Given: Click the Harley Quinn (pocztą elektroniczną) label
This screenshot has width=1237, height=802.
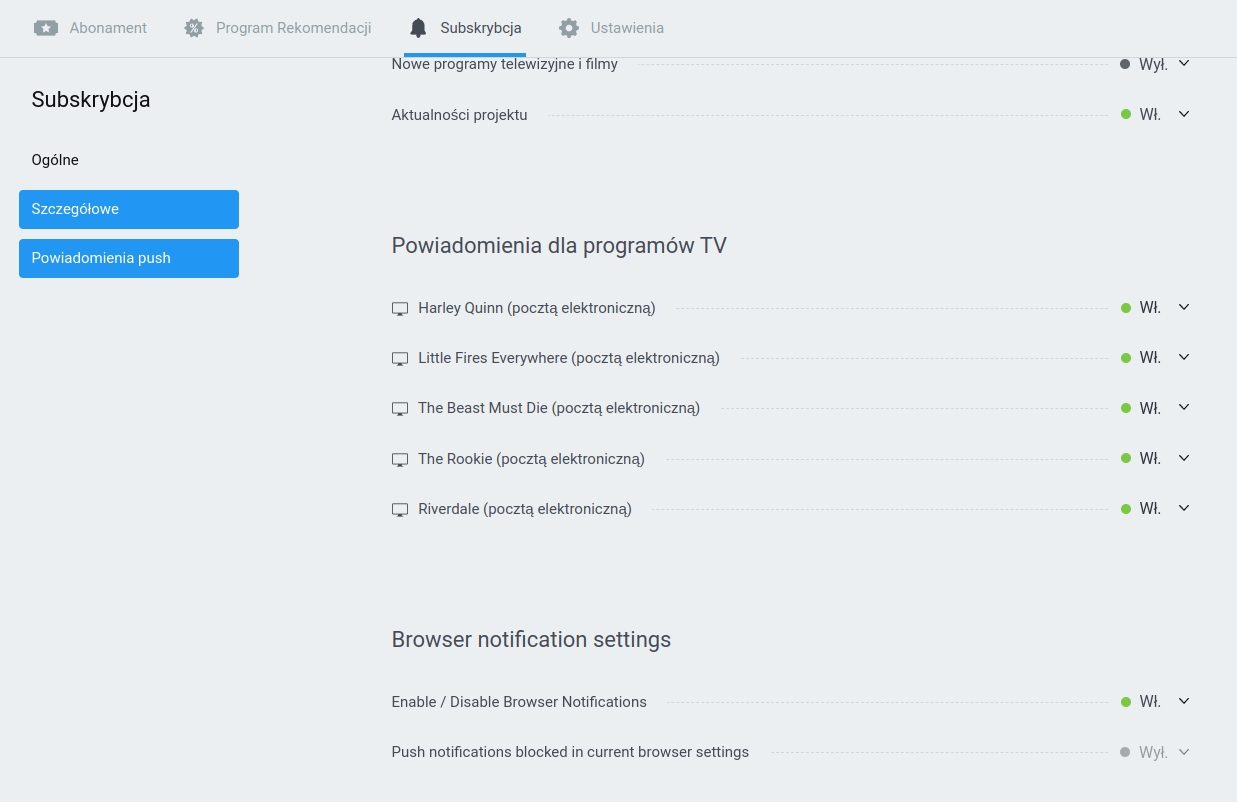Looking at the screenshot, I should 537,308.
